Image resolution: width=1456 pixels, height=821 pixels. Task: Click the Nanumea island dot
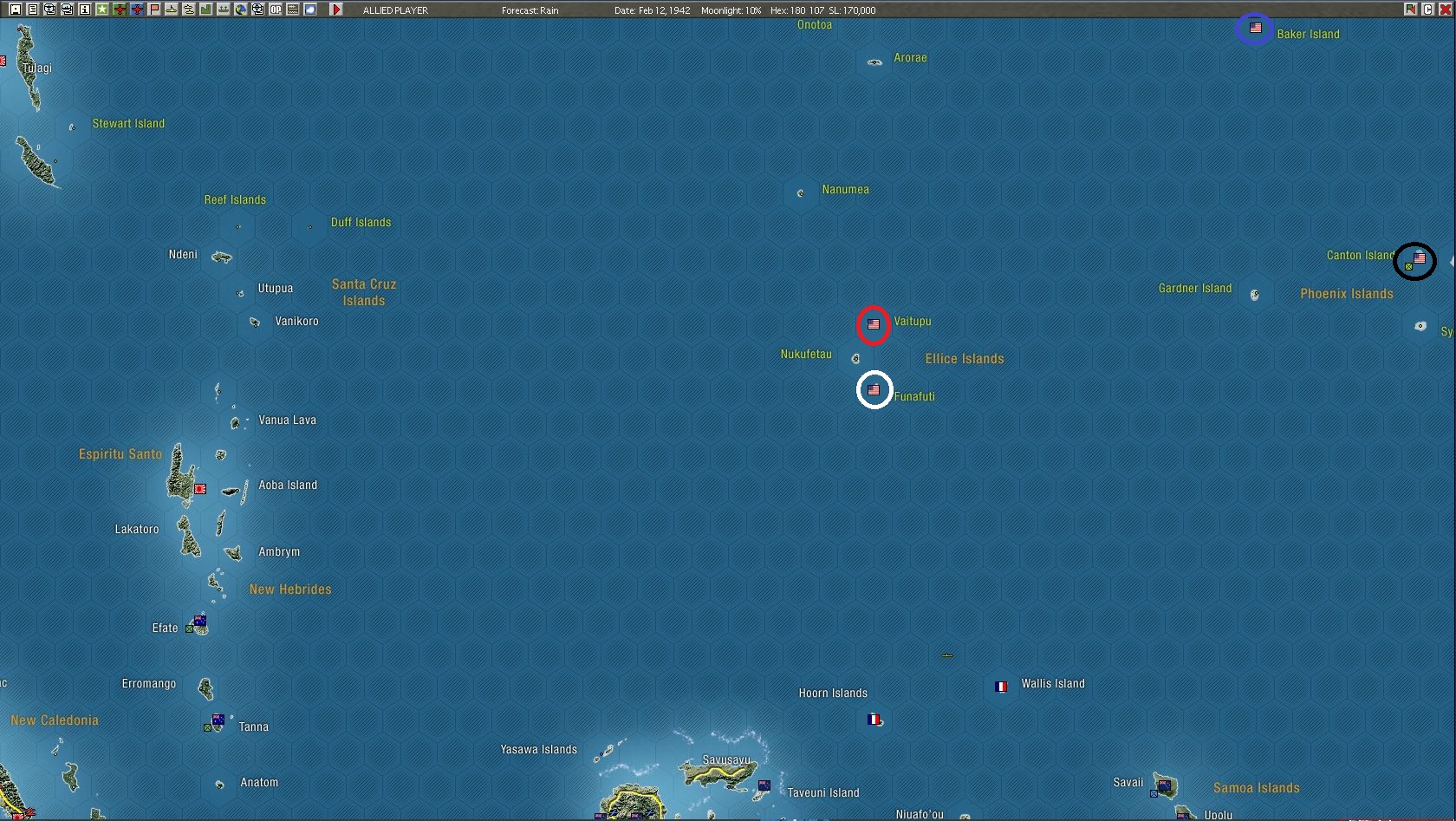tap(800, 192)
